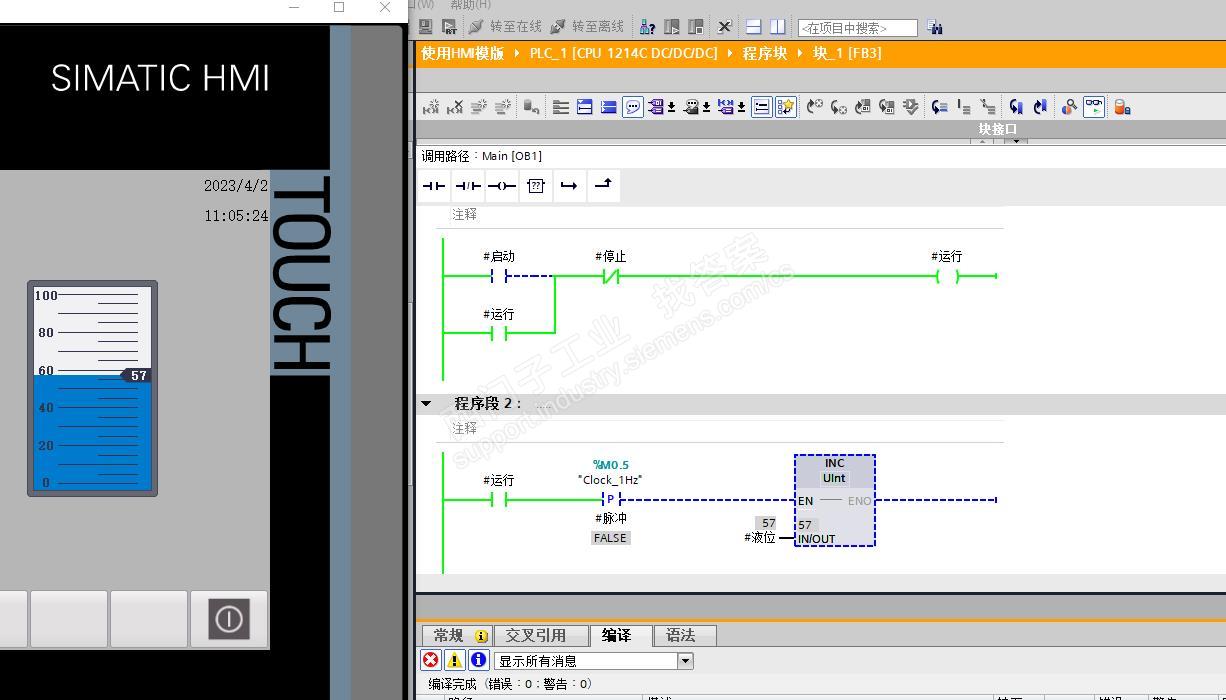The width and height of the screenshot is (1226, 700).
Task: Click the search in project field
Action: 857,28
